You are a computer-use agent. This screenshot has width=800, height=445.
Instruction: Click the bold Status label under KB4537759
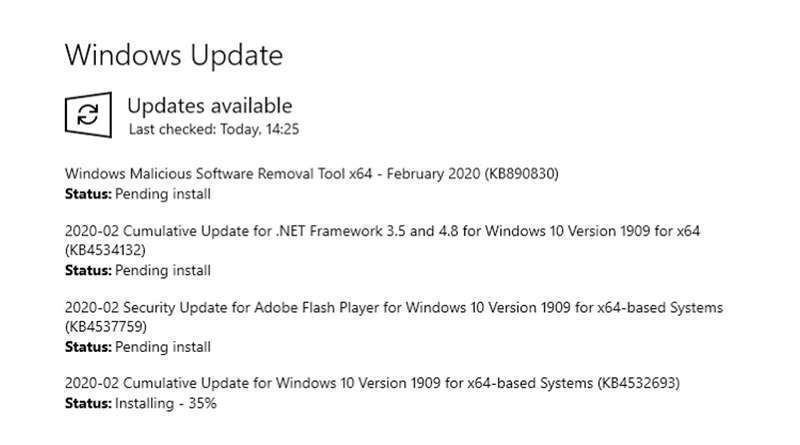coord(88,347)
